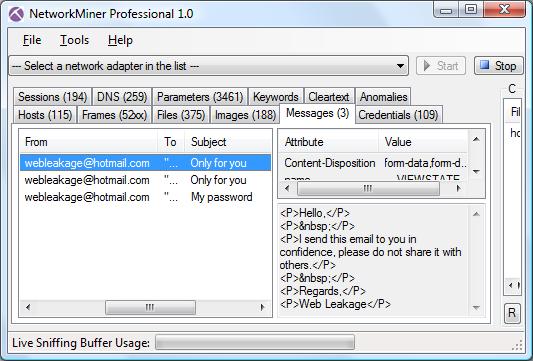The image size is (533, 361).
Task: Select the highlighted 'Only for you' message row
Action: click(145, 163)
